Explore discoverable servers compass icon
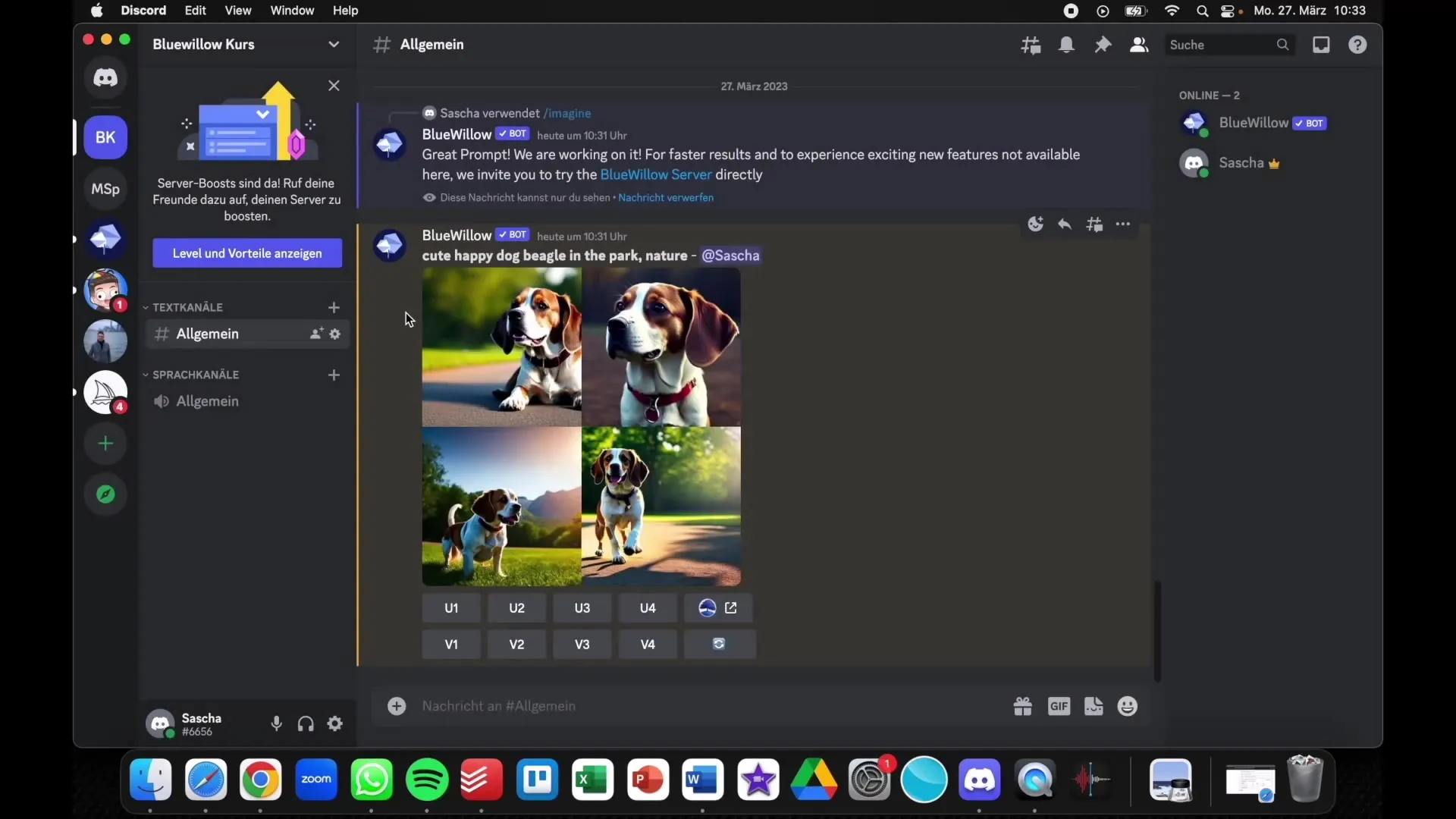1456x819 pixels. coord(105,494)
